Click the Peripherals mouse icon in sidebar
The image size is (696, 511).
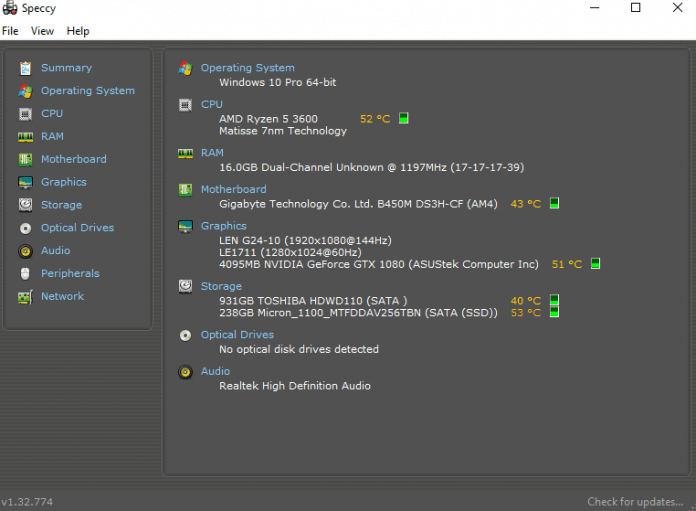pos(25,274)
